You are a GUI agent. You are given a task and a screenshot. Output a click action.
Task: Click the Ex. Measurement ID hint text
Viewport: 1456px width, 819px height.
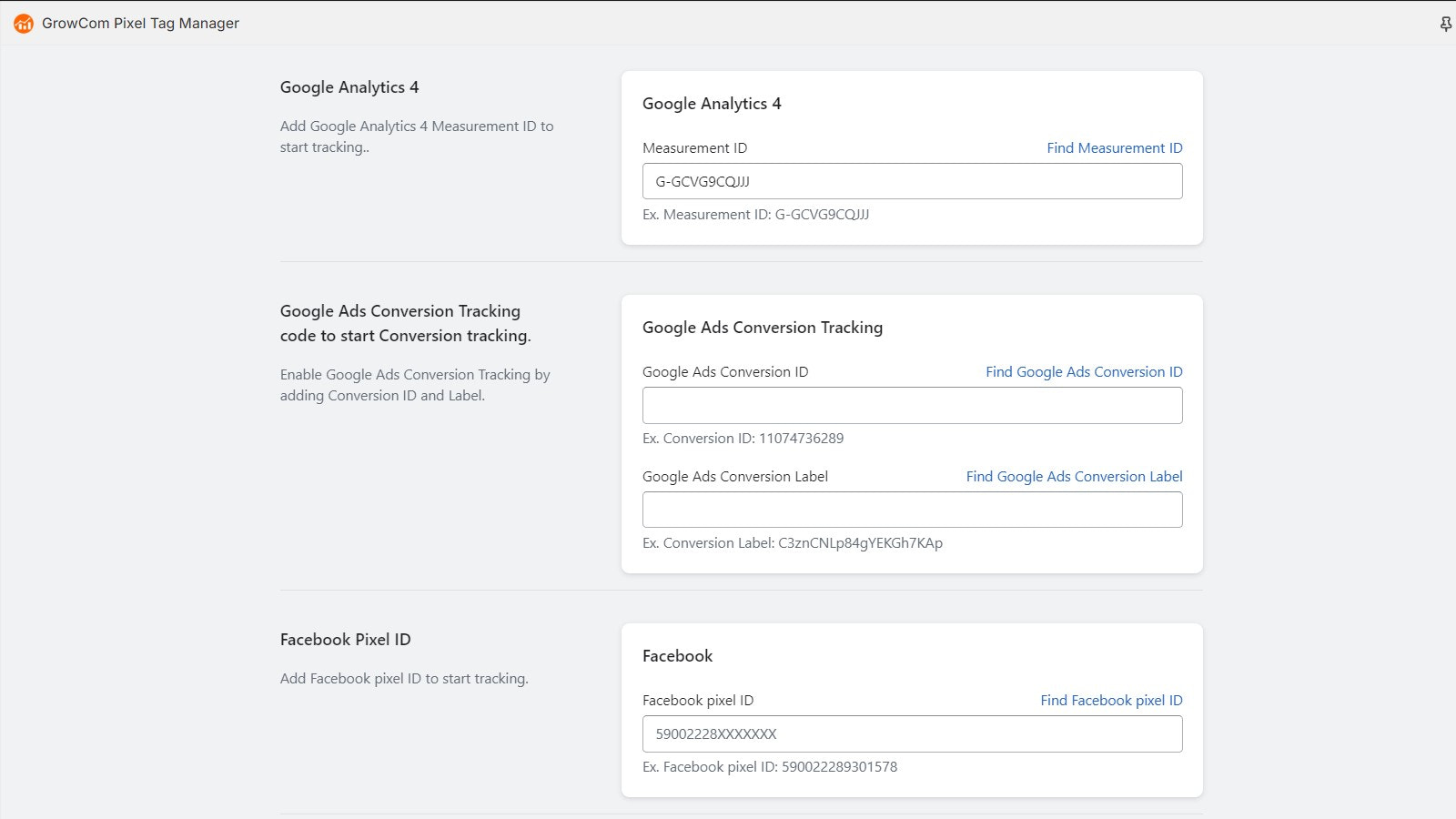[755, 215]
